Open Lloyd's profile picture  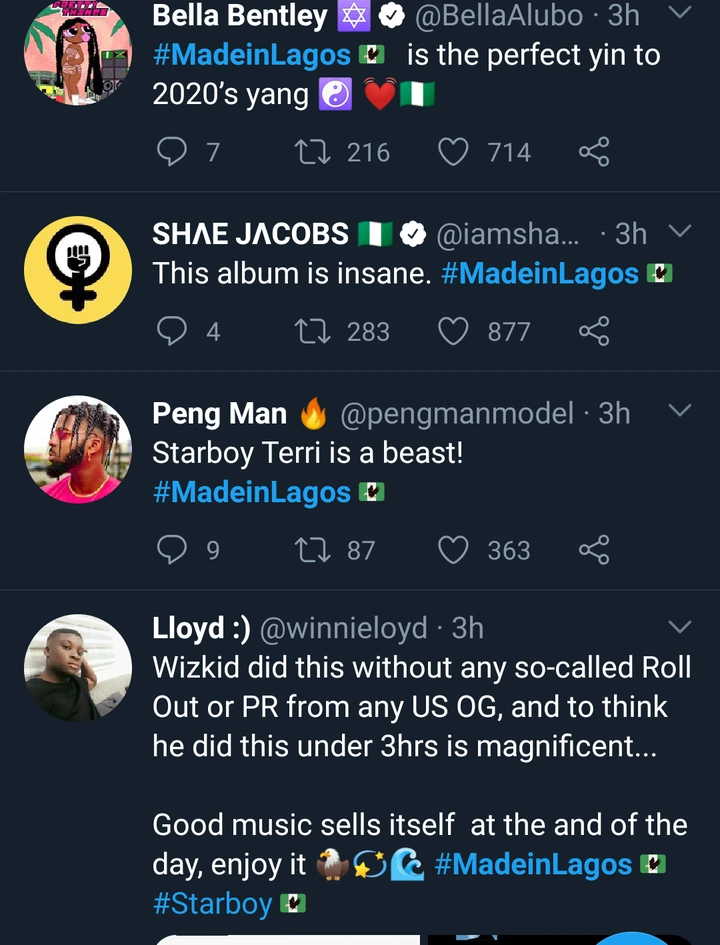pos(78,668)
